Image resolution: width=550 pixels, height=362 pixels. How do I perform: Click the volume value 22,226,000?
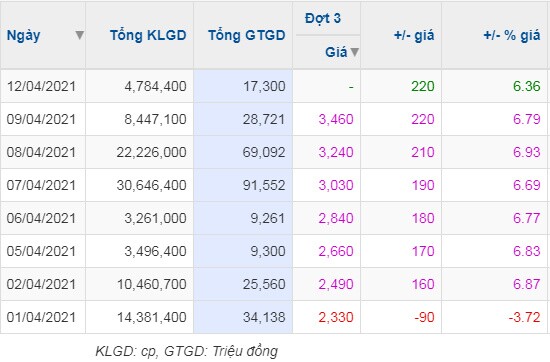(x=151, y=152)
